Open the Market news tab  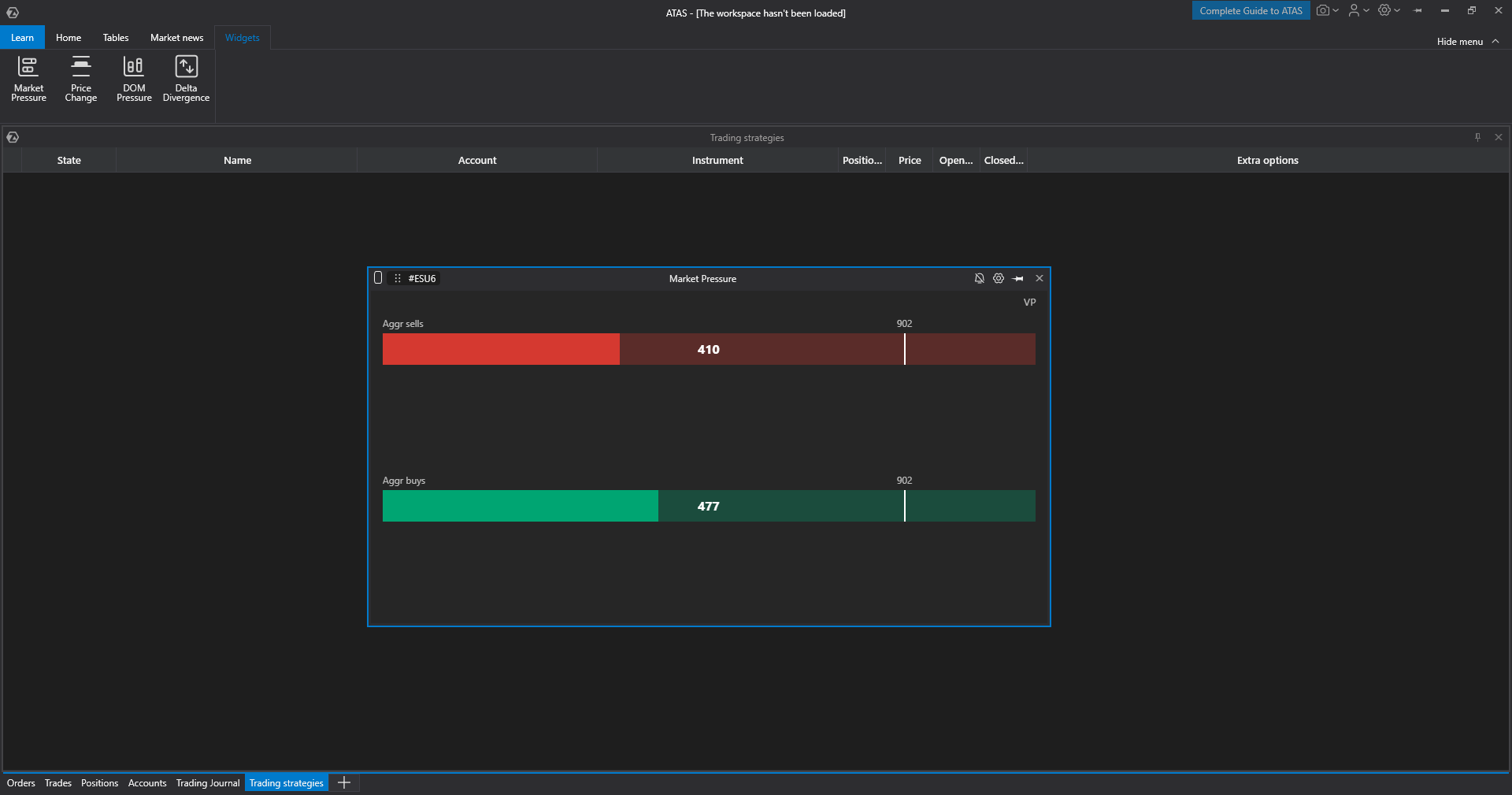point(176,37)
